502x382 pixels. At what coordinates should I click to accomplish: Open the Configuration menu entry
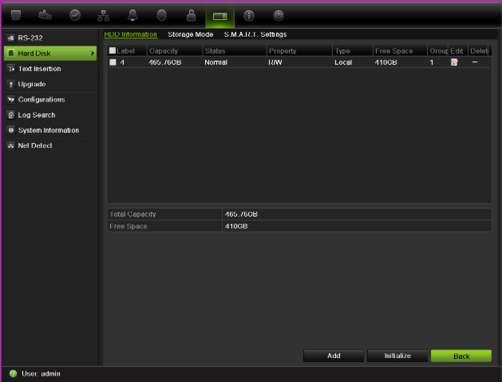(50, 99)
